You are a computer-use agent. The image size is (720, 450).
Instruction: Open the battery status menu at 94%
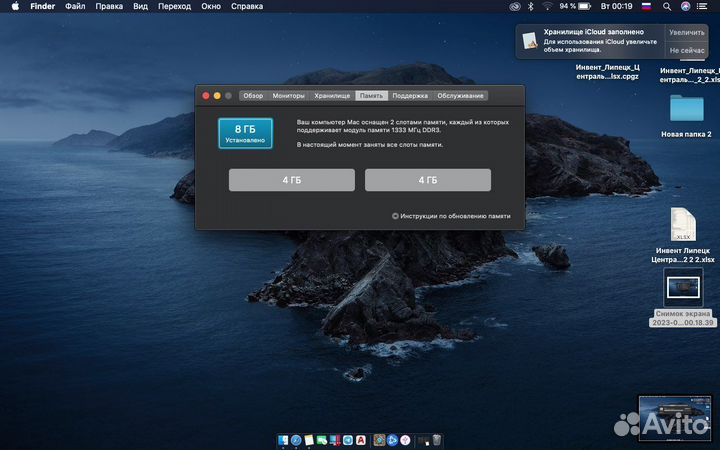click(x=576, y=6)
